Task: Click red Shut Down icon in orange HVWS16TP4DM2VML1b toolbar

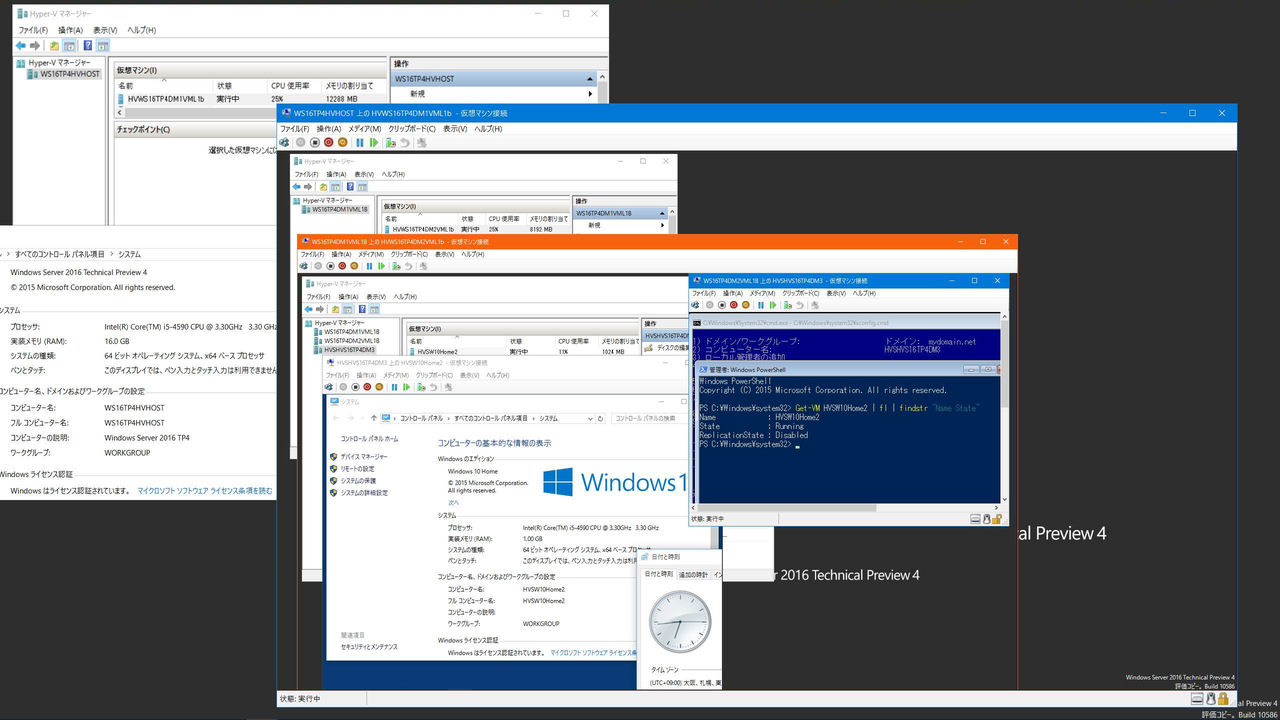Action: (x=342, y=266)
